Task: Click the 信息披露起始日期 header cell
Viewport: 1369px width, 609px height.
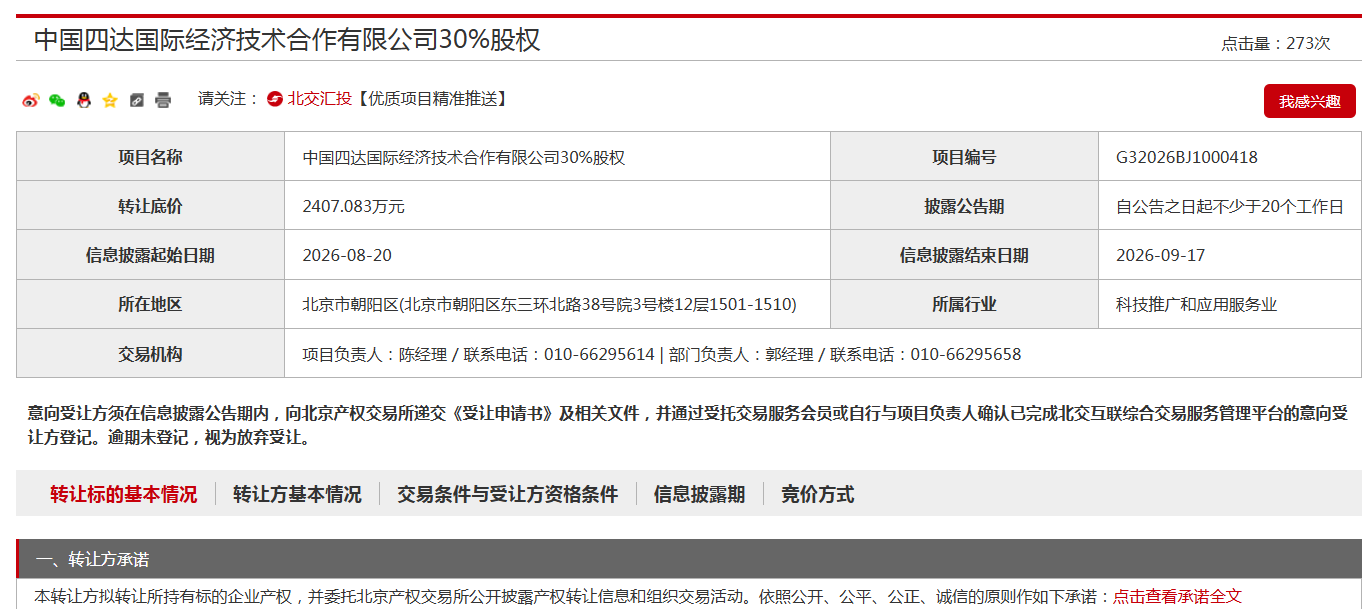Action: pyautogui.click(x=150, y=255)
